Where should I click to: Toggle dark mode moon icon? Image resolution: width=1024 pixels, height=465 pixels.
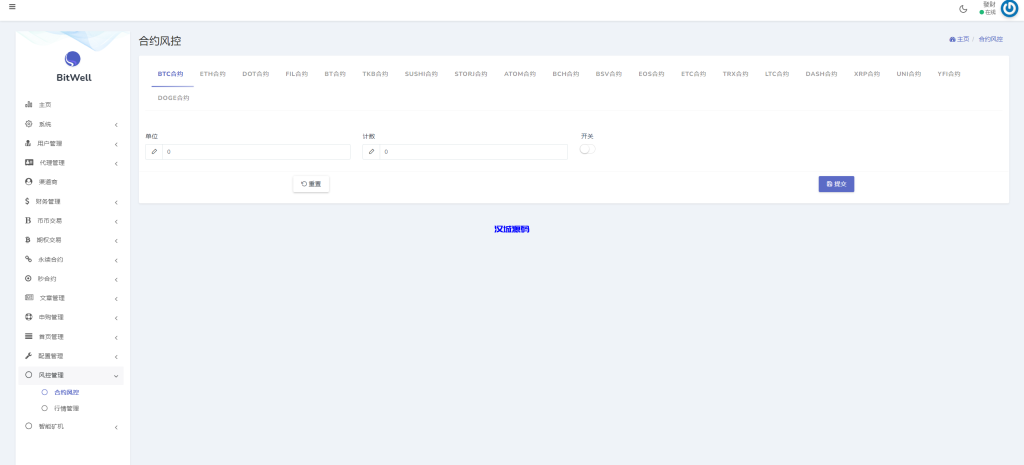[x=963, y=9]
